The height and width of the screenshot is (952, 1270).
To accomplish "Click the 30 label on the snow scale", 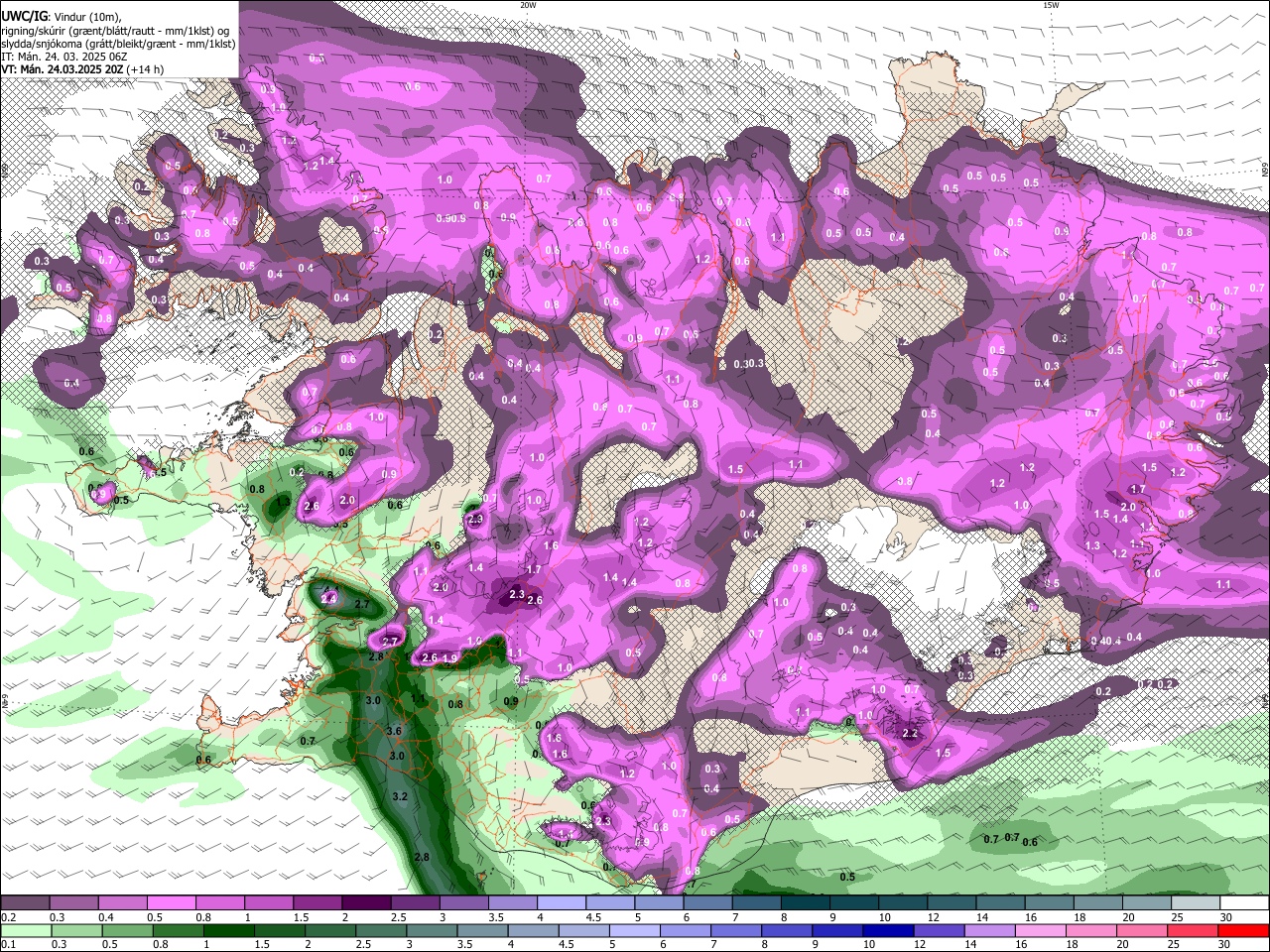I will (x=1226, y=917).
